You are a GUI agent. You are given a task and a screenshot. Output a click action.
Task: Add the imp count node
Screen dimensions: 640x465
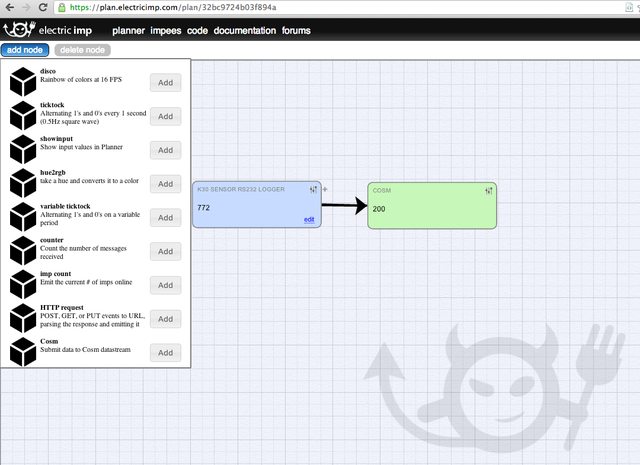[x=165, y=285]
